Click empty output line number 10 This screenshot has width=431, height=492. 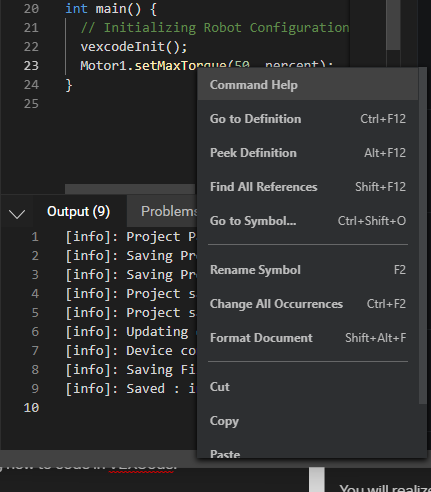coord(31,408)
